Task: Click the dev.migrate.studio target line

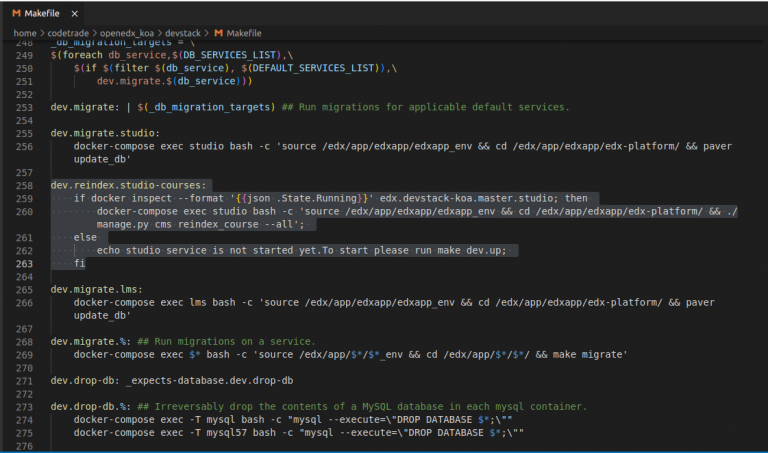Action: click(x=105, y=133)
